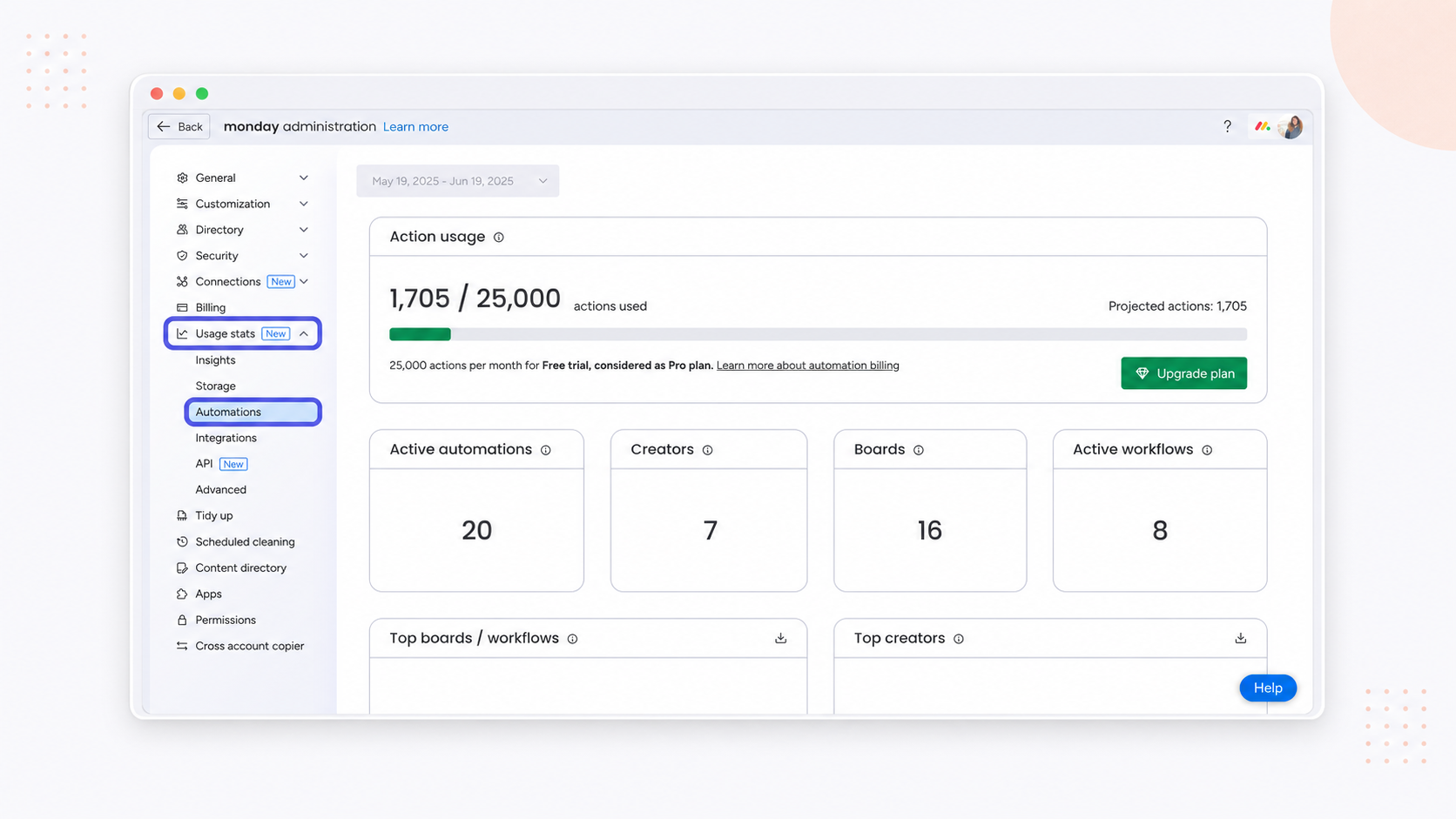Screen dimensions: 1456x819
Task: Open Storage under Usage stats
Action: pos(215,386)
